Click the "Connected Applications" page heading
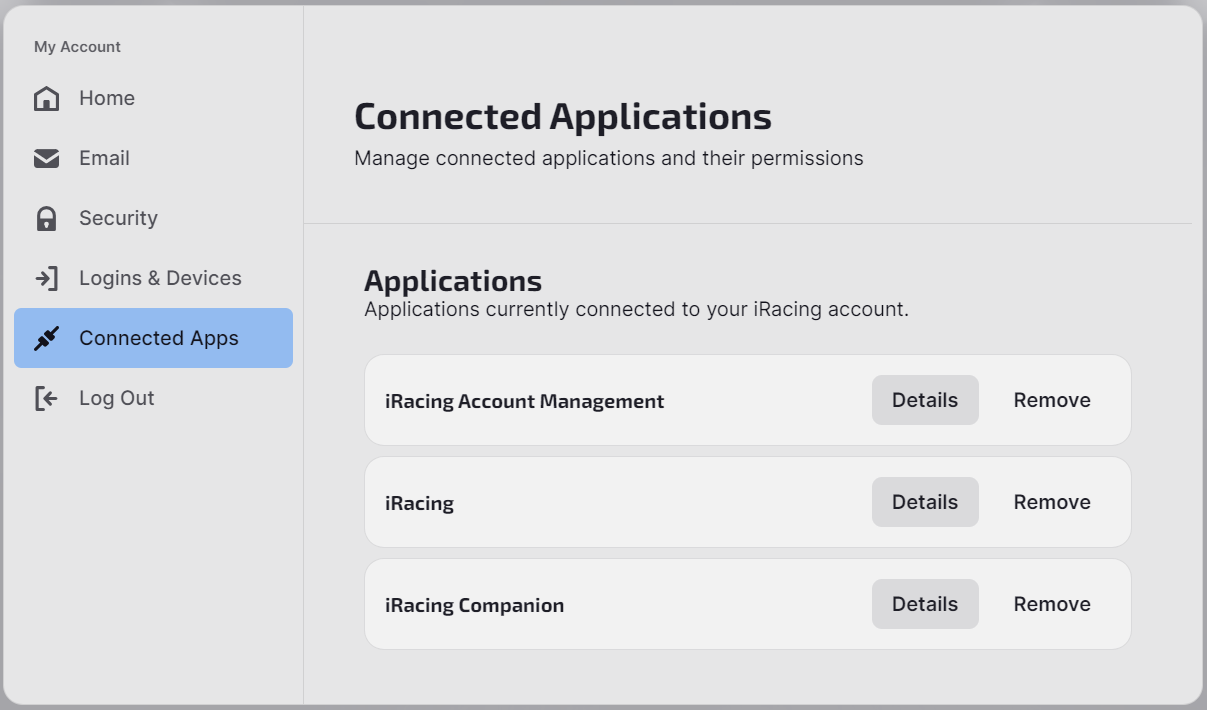1207x710 pixels. pyautogui.click(x=563, y=117)
